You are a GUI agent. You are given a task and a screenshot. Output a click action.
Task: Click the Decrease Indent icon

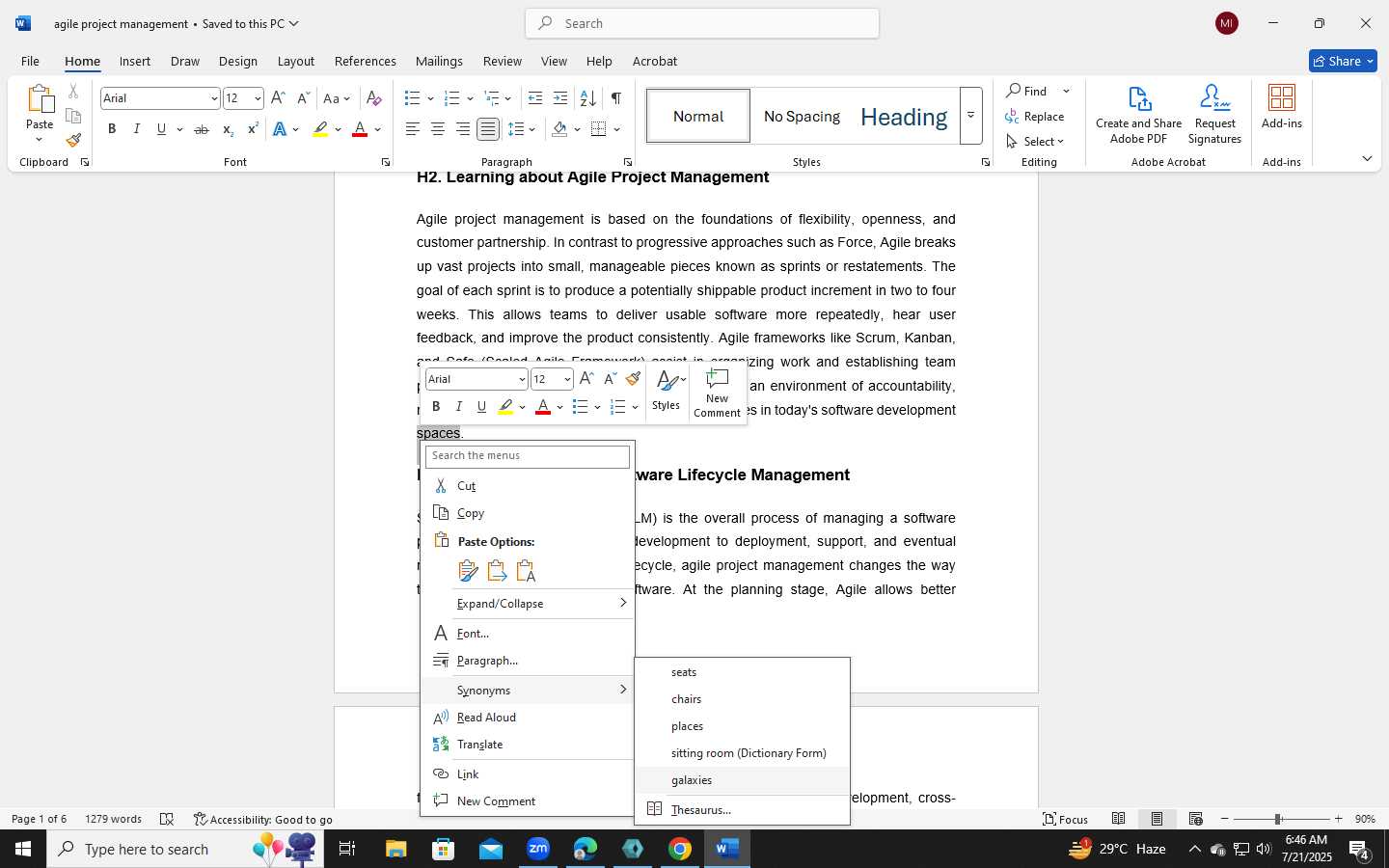(535, 98)
